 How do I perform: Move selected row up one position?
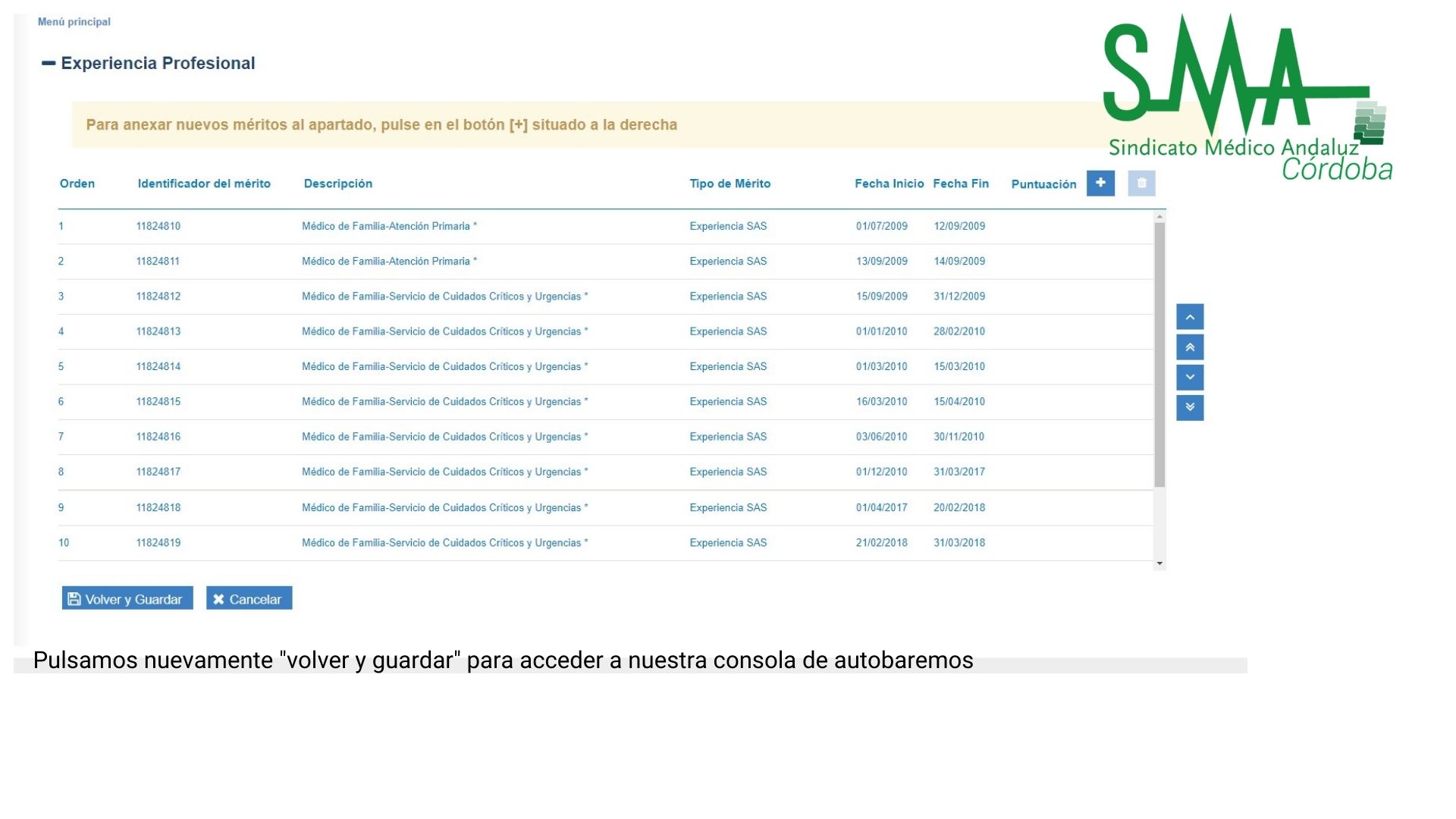coord(1190,317)
